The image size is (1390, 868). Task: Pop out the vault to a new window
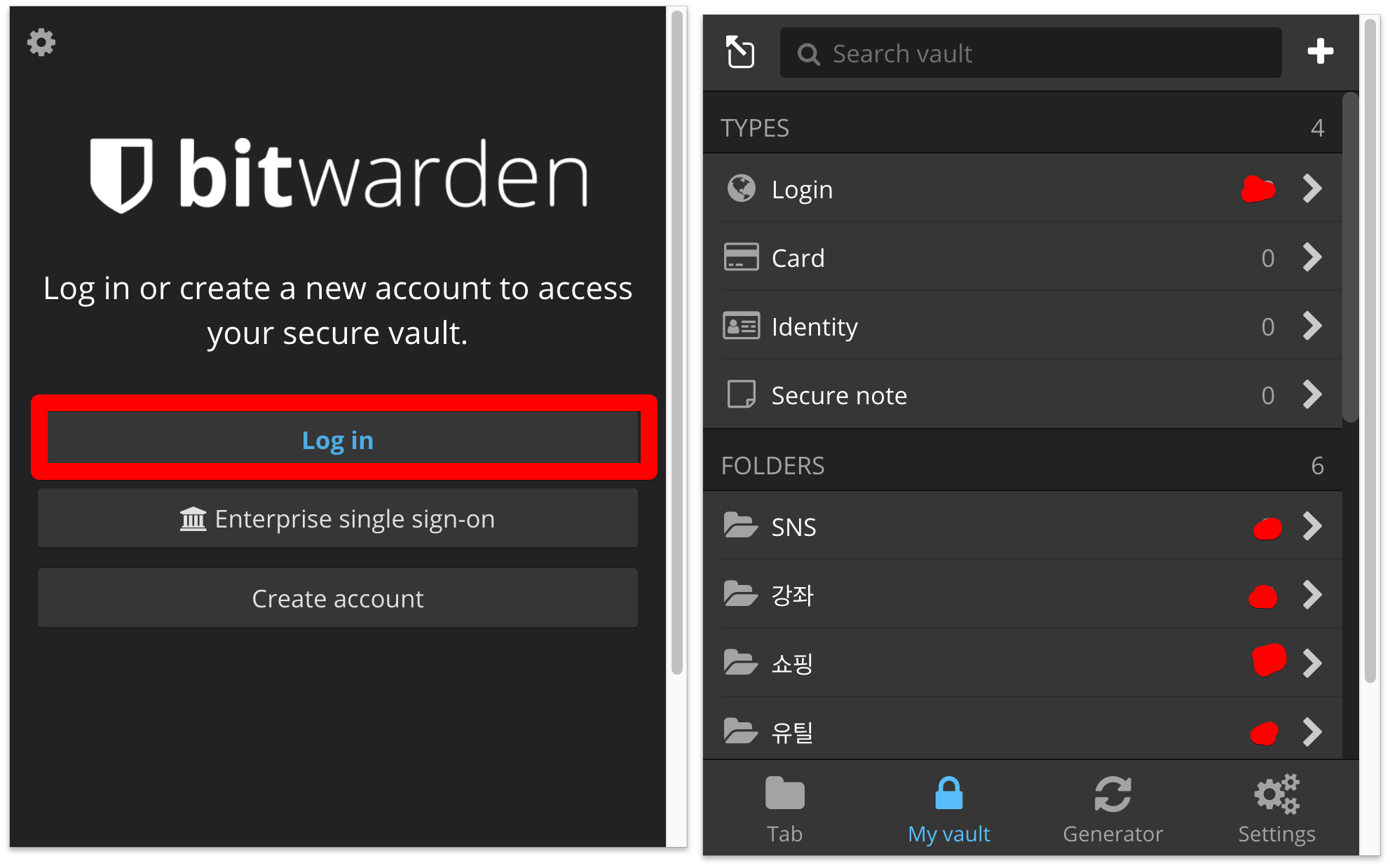click(740, 53)
